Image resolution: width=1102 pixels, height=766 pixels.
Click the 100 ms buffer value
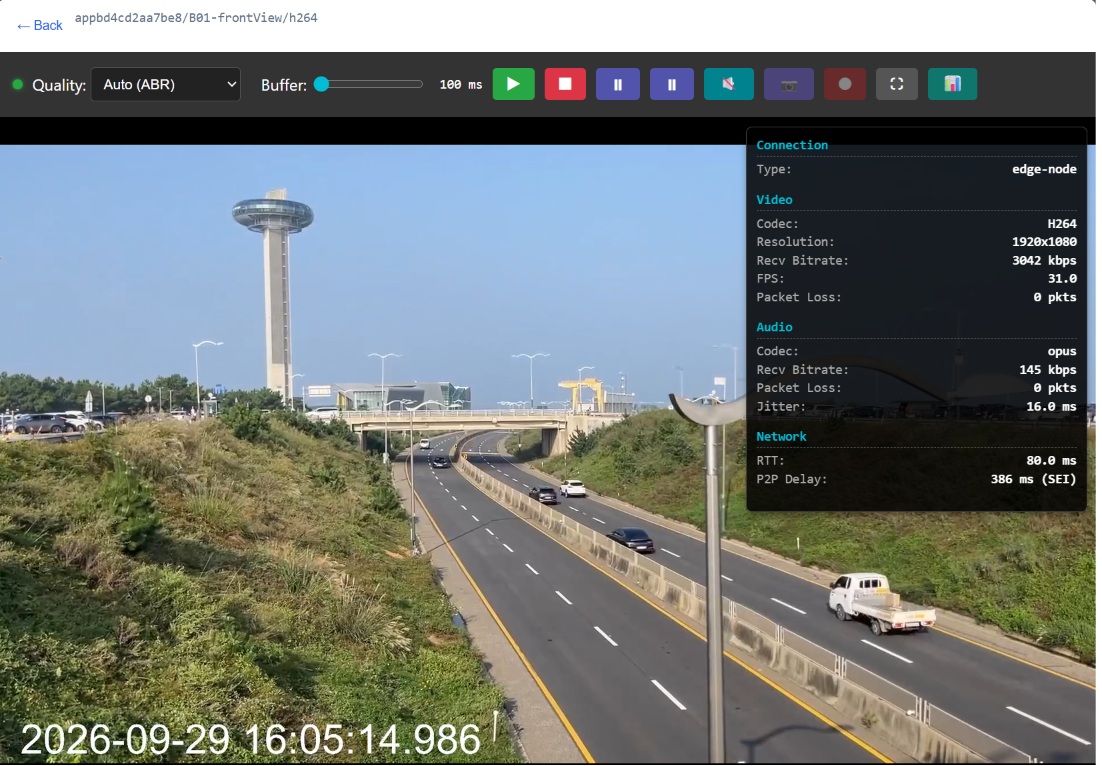click(x=460, y=84)
